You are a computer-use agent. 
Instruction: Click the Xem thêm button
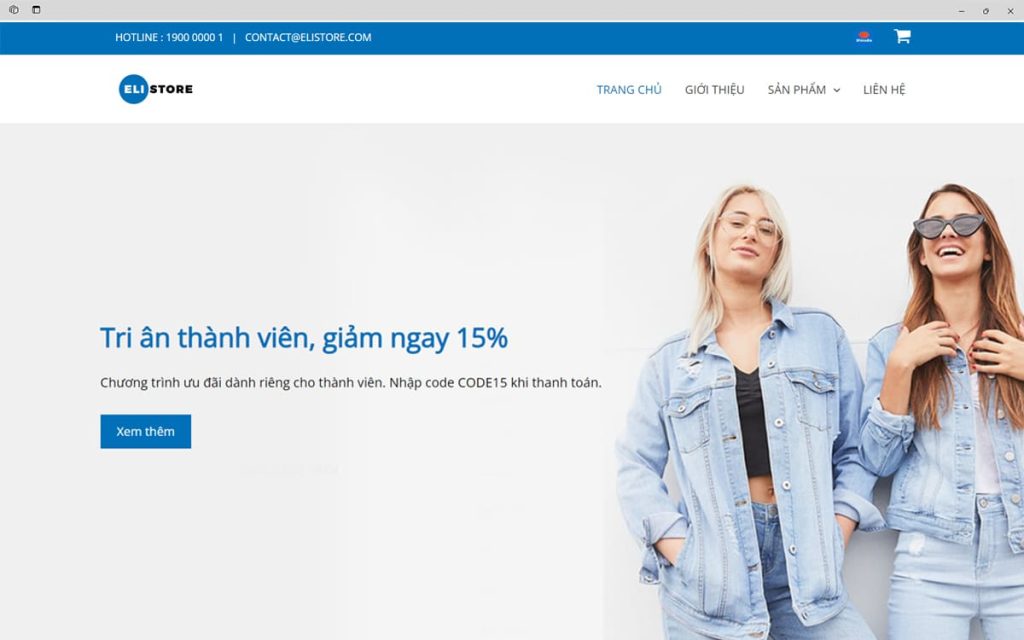pyautogui.click(x=146, y=432)
